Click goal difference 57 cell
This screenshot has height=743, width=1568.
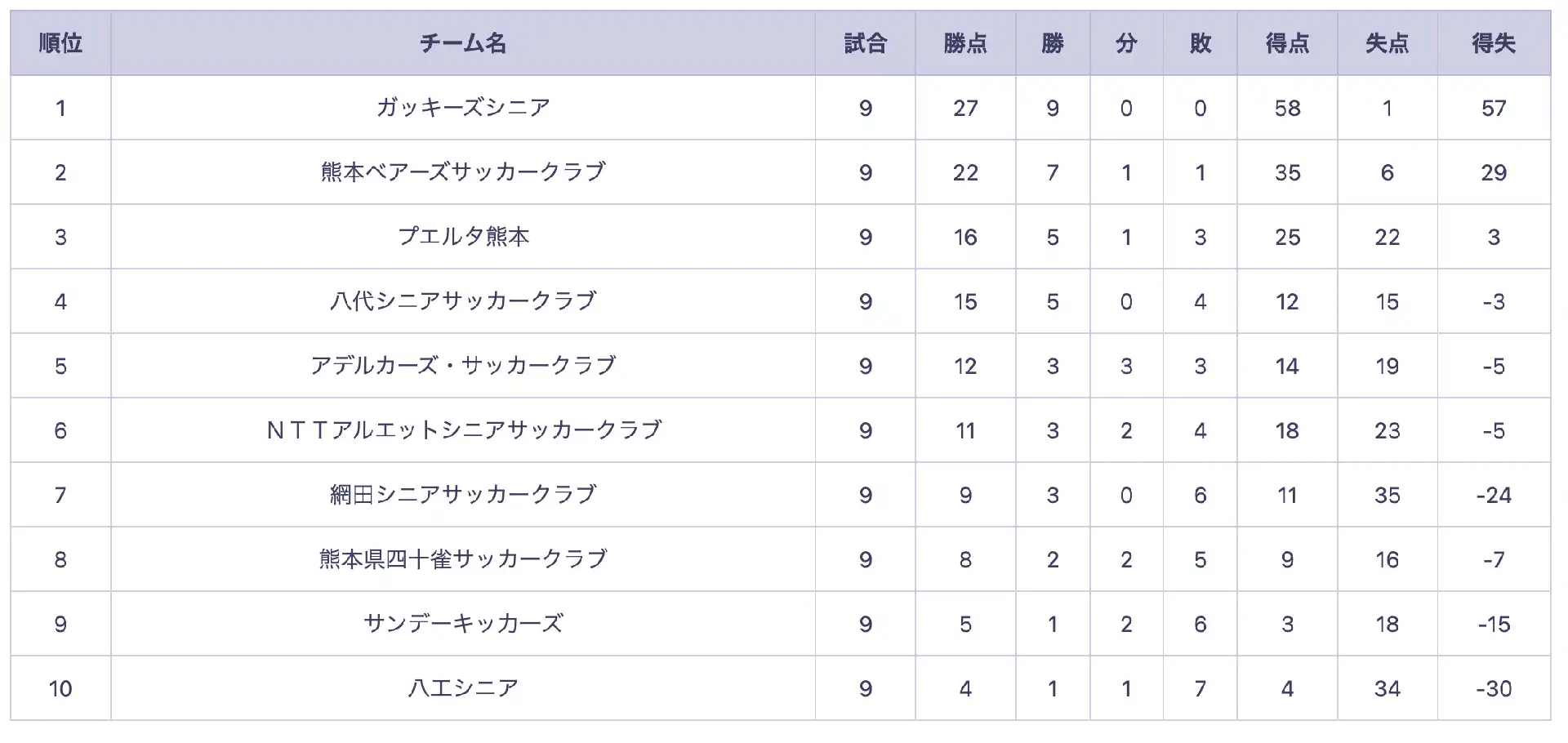(x=1494, y=108)
